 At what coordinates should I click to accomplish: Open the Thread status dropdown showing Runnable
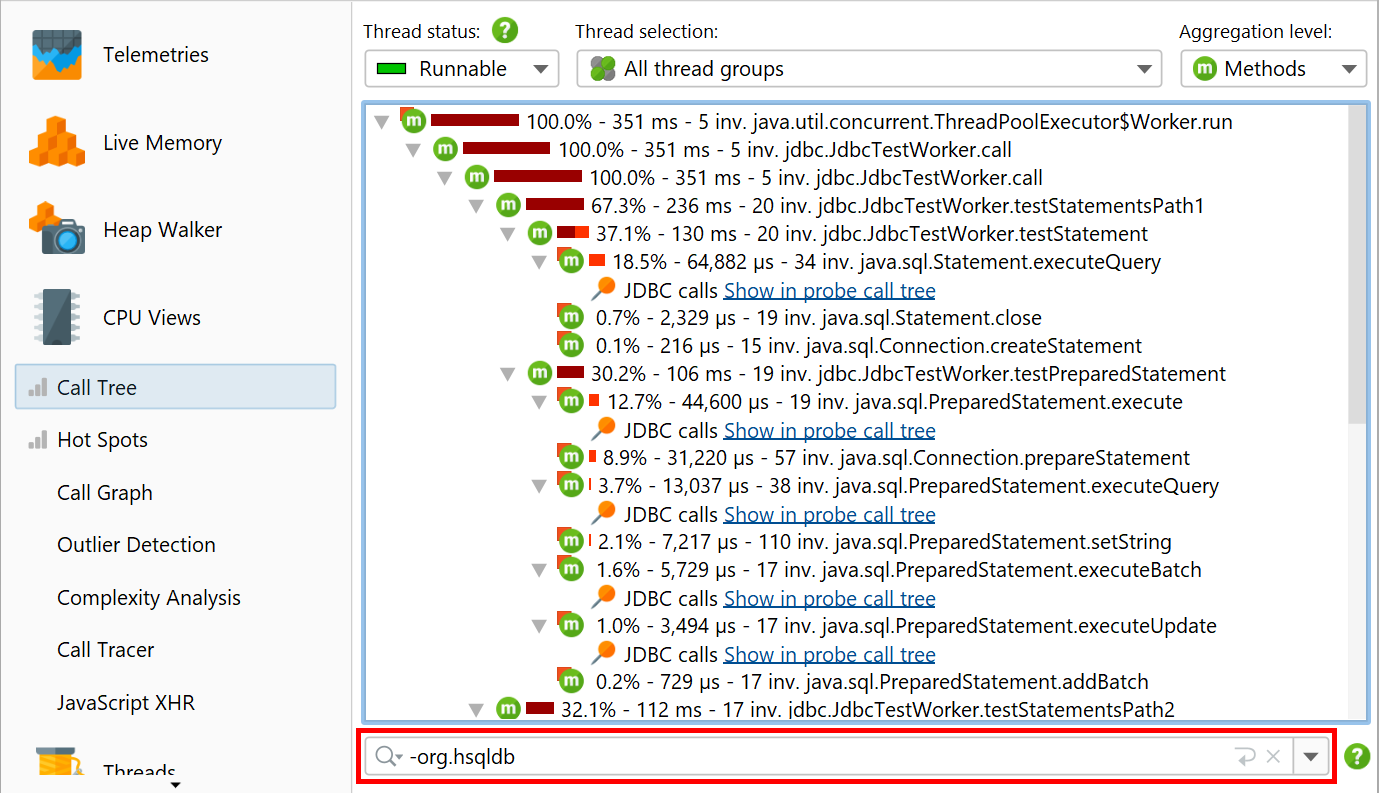click(461, 69)
